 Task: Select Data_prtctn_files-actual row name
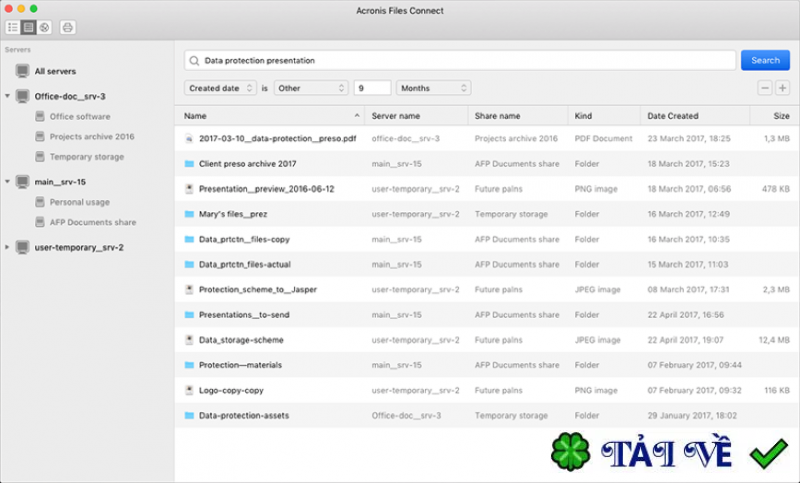pos(244,264)
